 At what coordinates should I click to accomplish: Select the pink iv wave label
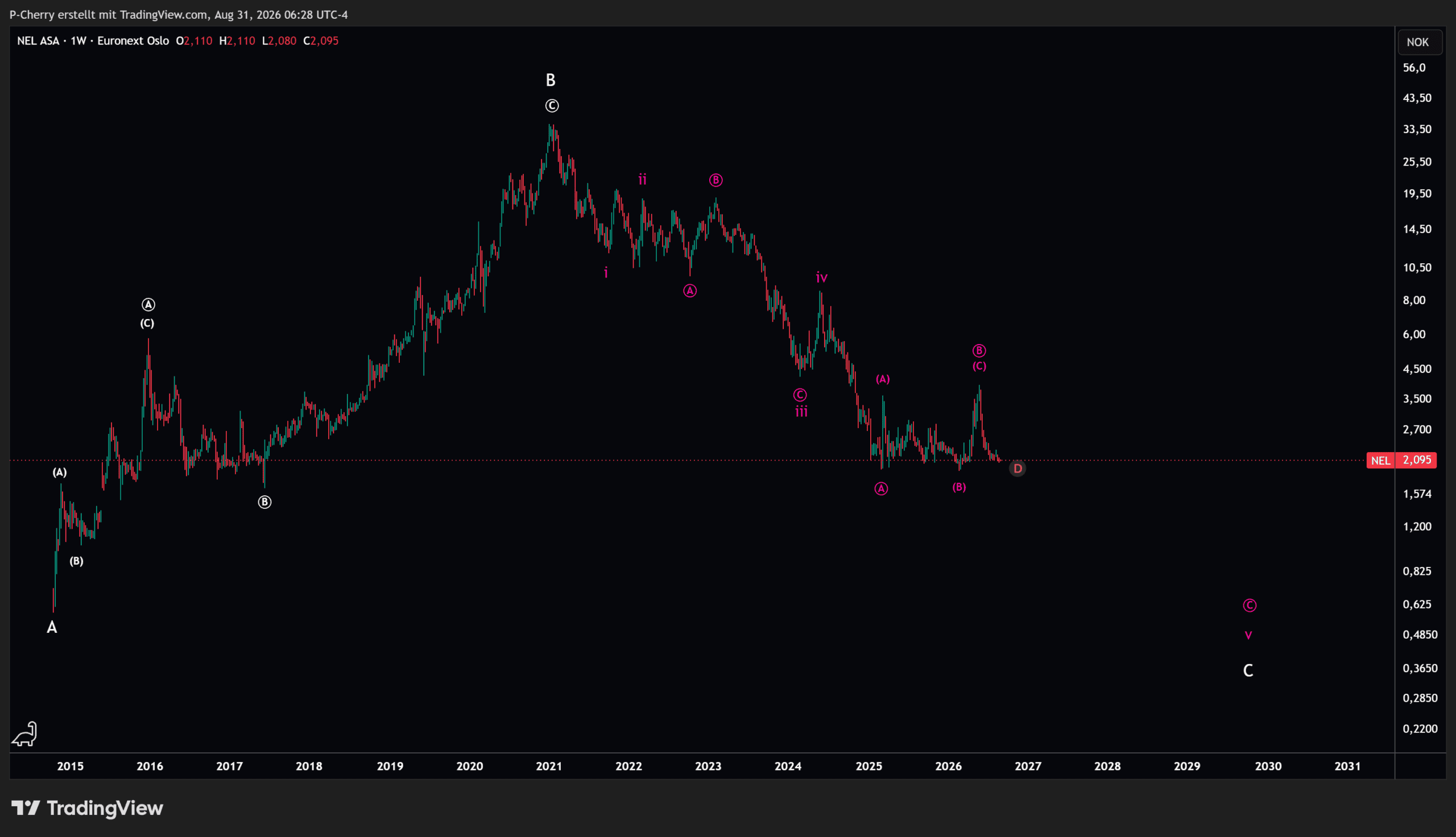(822, 277)
